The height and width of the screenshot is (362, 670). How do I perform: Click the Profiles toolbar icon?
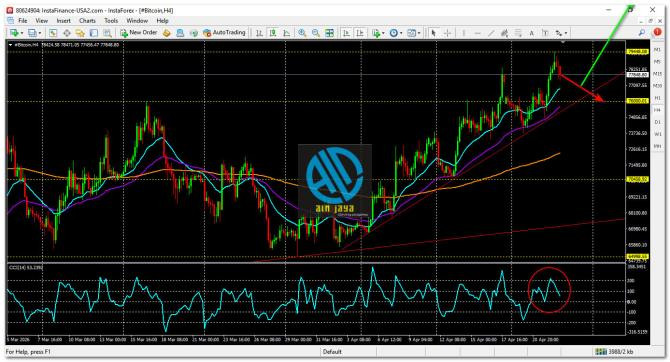(x=32, y=32)
